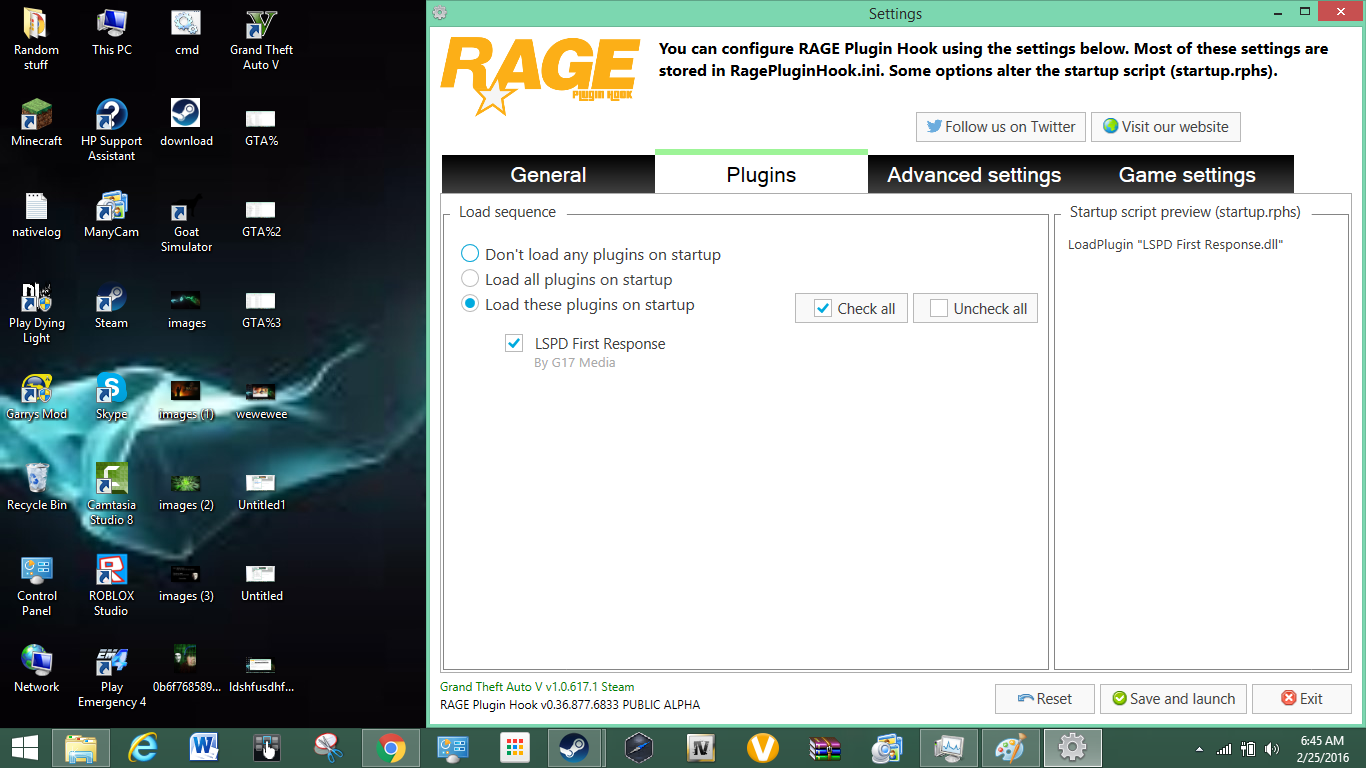
Task: Open the Windows Start menu
Action: (25, 748)
